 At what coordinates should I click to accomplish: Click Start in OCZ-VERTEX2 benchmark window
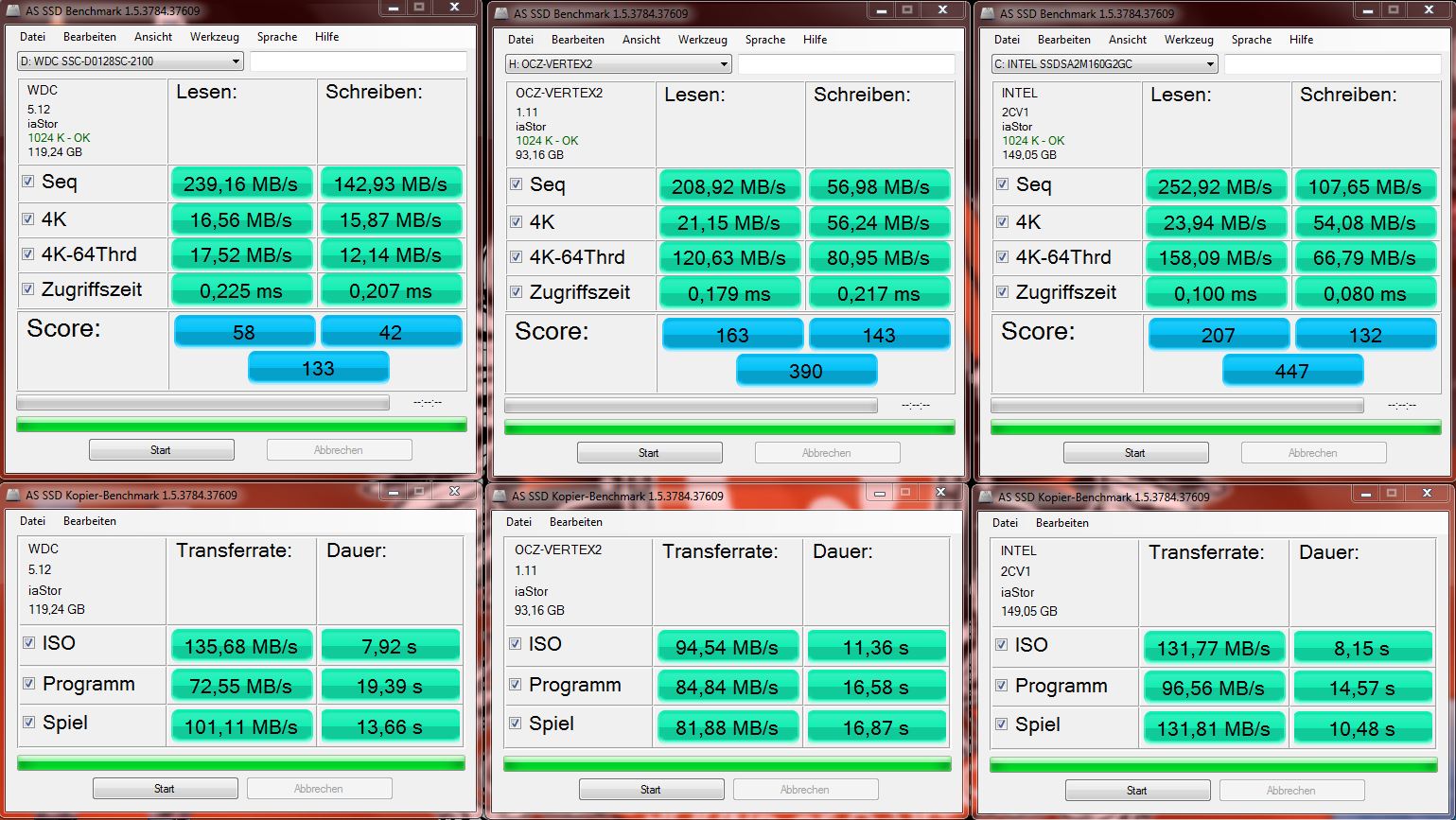click(x=649, y=453)
